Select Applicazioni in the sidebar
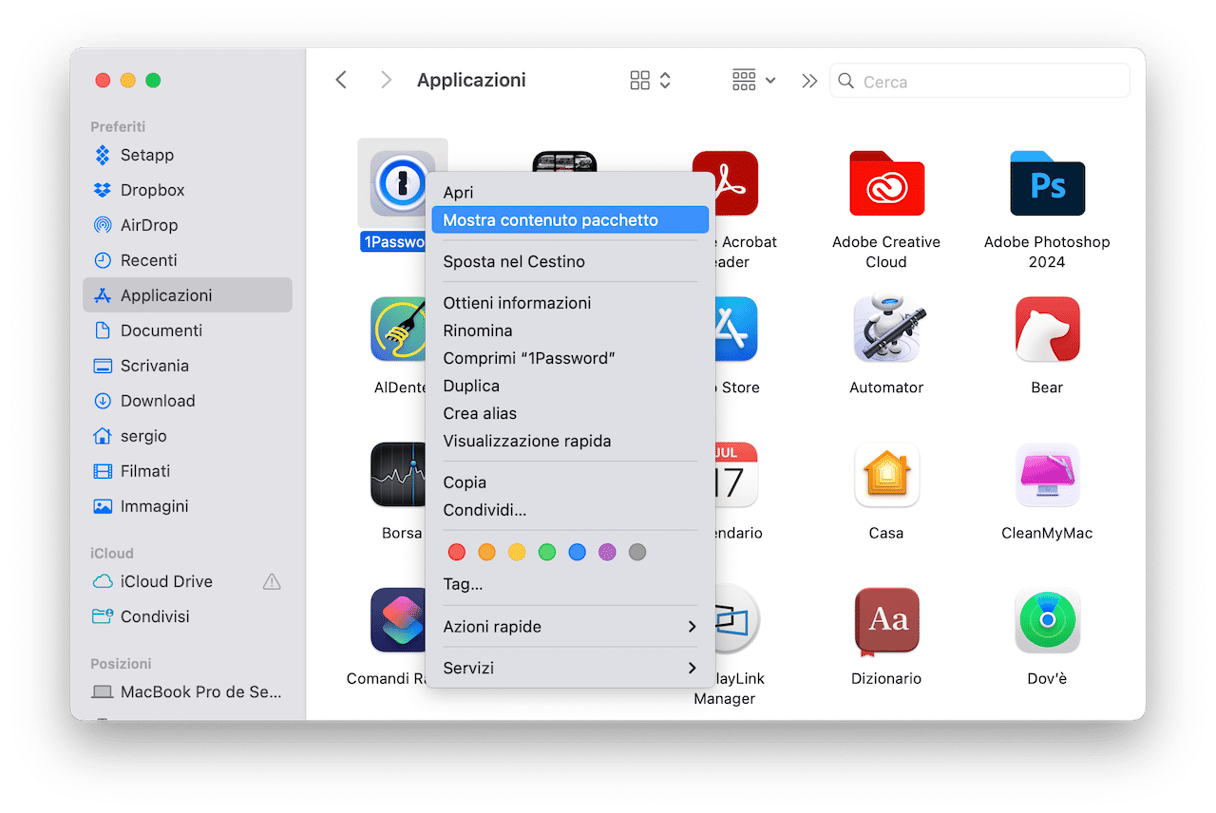This screenshot has height=813, width=1216. point(188,295)
